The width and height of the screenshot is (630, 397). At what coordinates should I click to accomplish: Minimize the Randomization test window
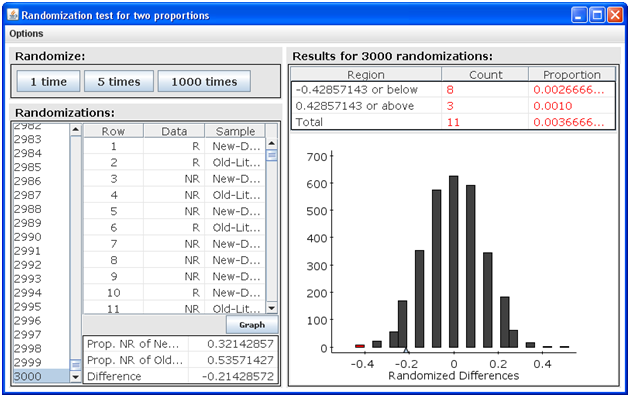pyautogui.click(x=579, y=15)
